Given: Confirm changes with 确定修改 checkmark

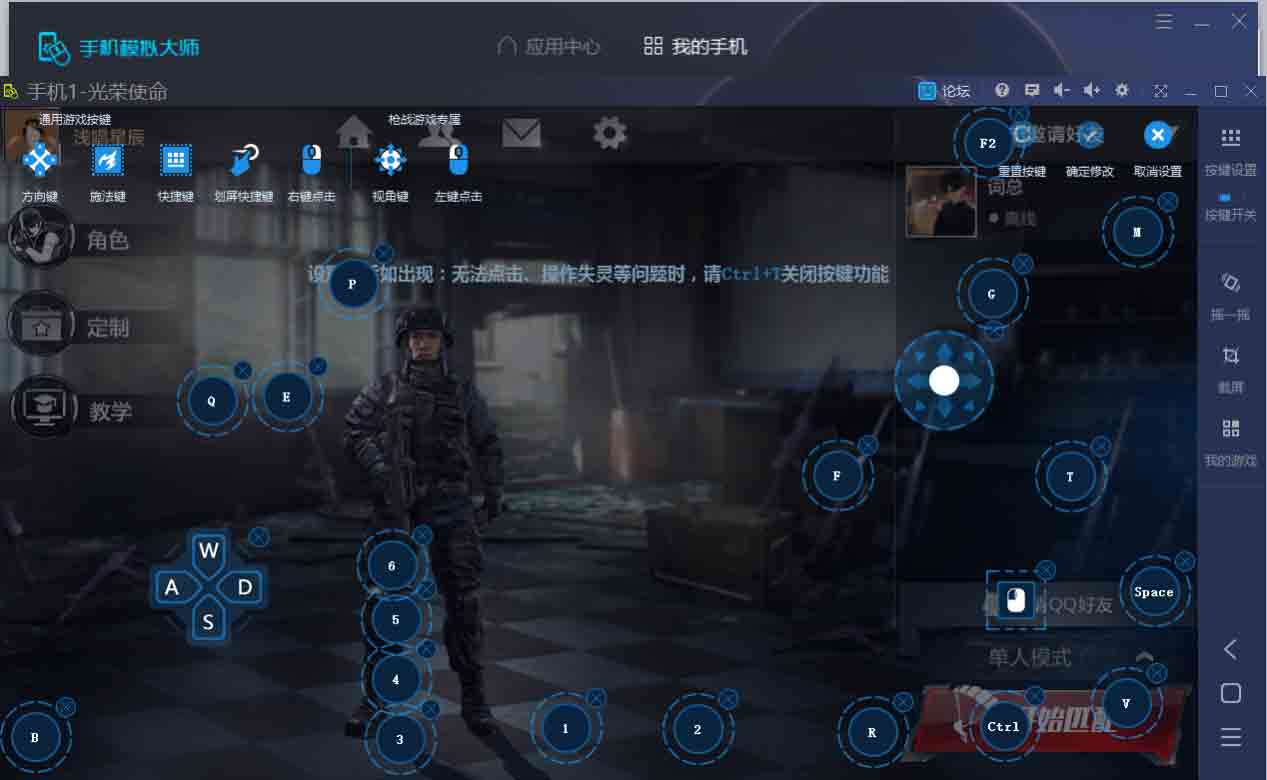Looking at the screenshot, I should (x=1090, y=135).
